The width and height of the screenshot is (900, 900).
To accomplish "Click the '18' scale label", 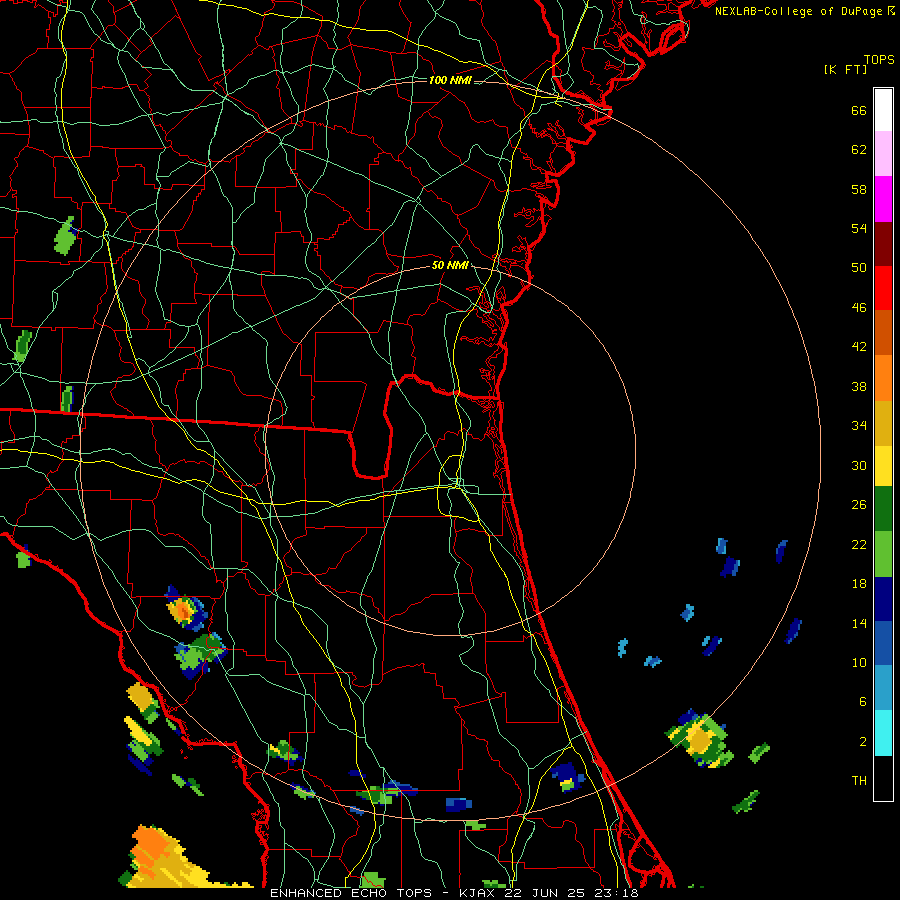I will point(859,584).
